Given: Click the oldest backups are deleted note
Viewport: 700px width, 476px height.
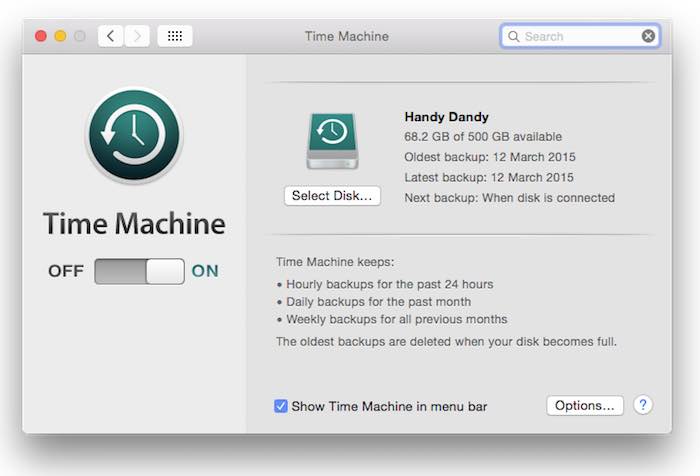Looking at the screenshot, I should coord(446,342).
